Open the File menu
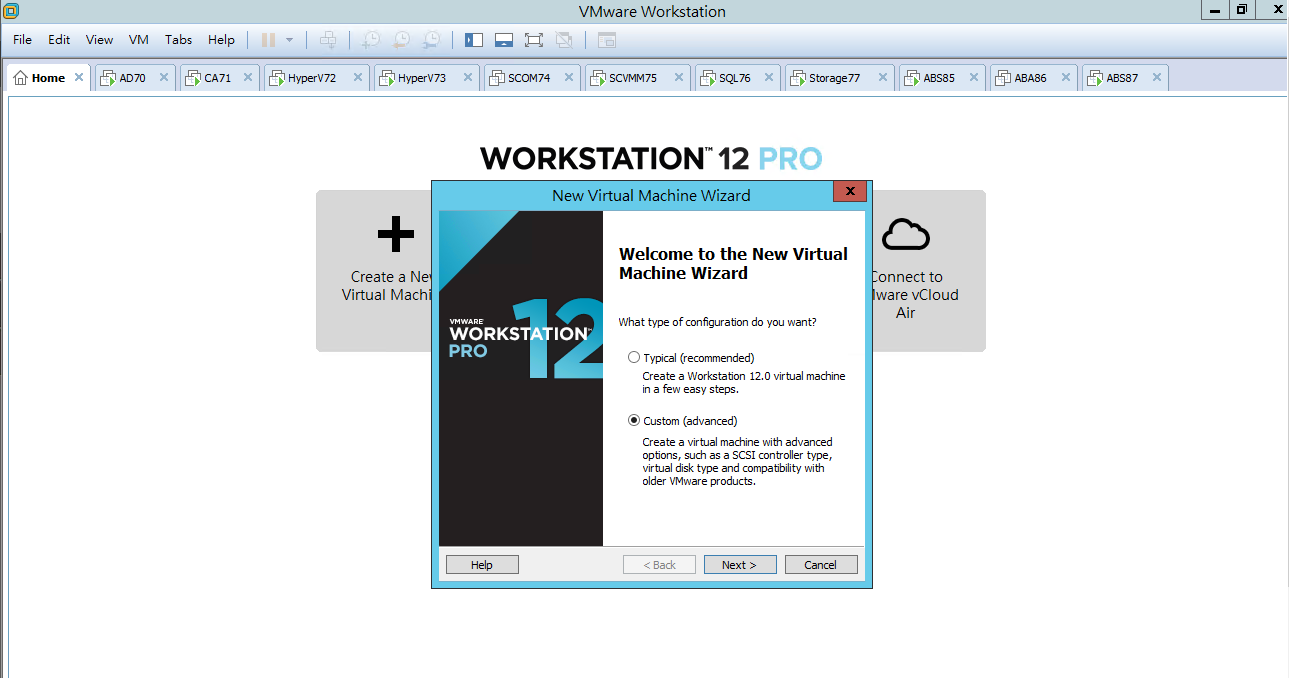 click(x=22, y=40)
